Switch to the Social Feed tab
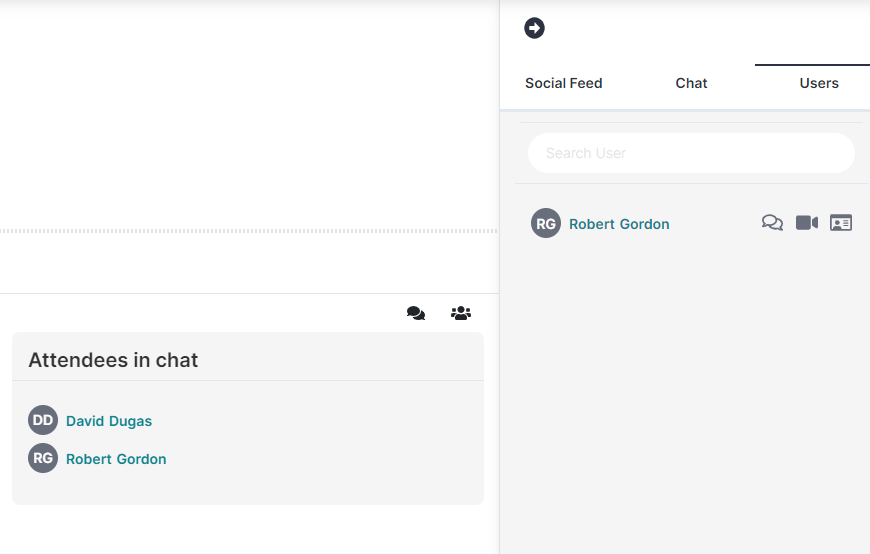 563,83
